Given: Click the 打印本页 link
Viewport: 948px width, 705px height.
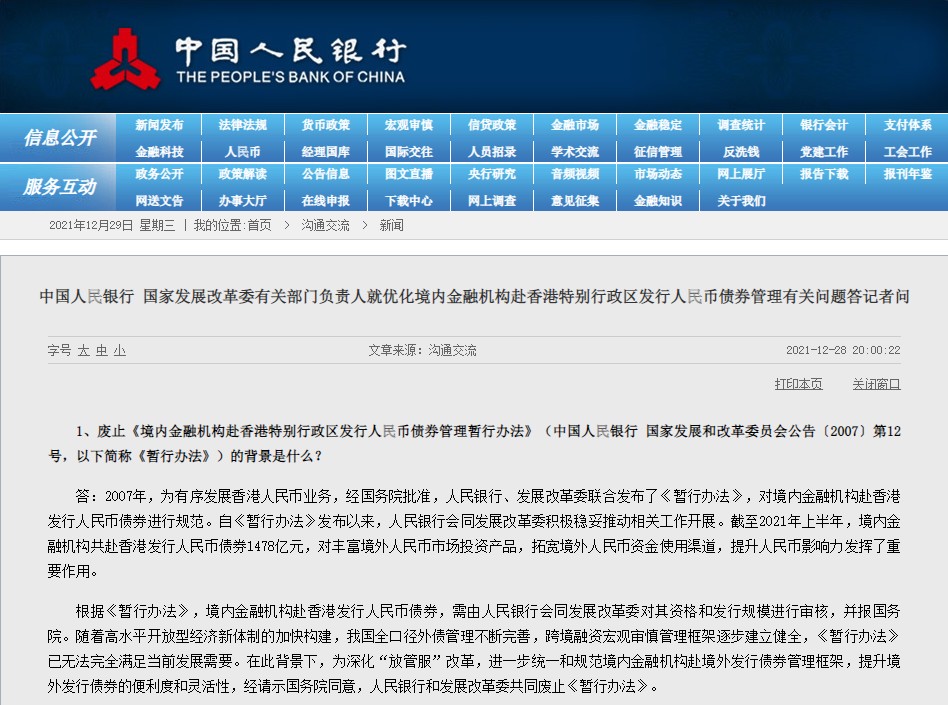Looking at the screenshot, I should point(799,384).
